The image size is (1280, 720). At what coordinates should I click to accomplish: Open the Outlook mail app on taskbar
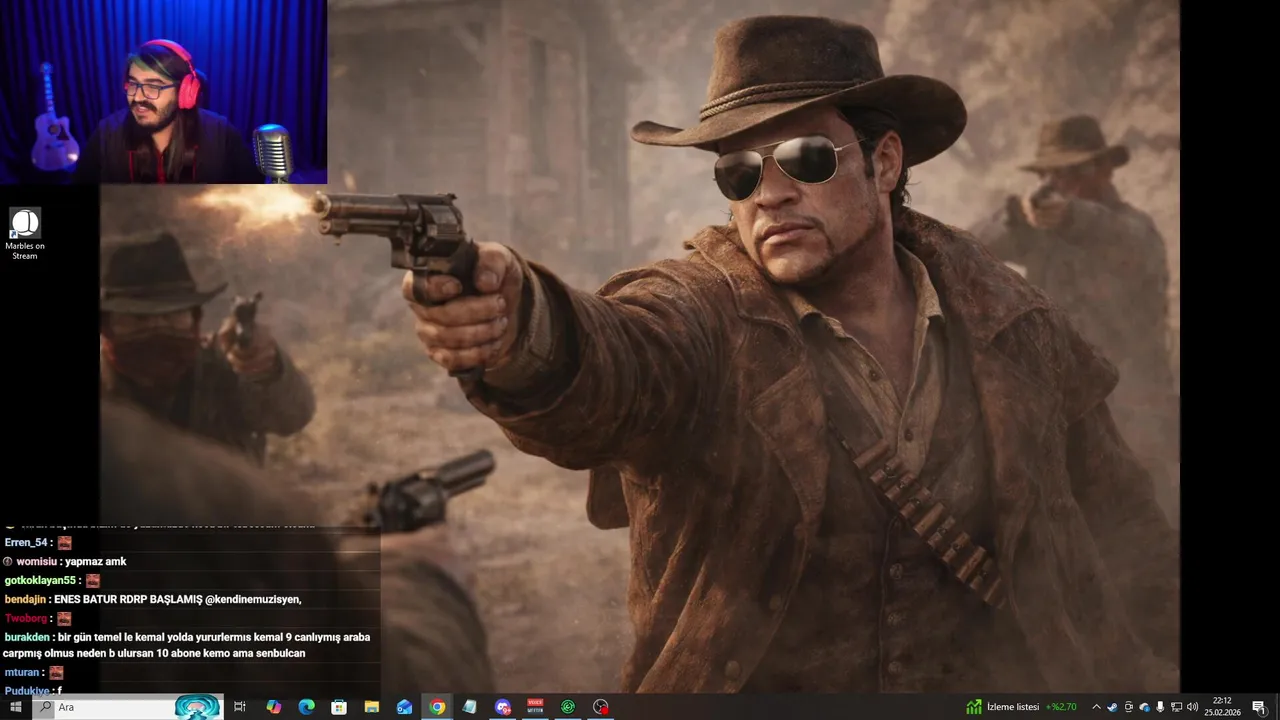pos(404,707)
